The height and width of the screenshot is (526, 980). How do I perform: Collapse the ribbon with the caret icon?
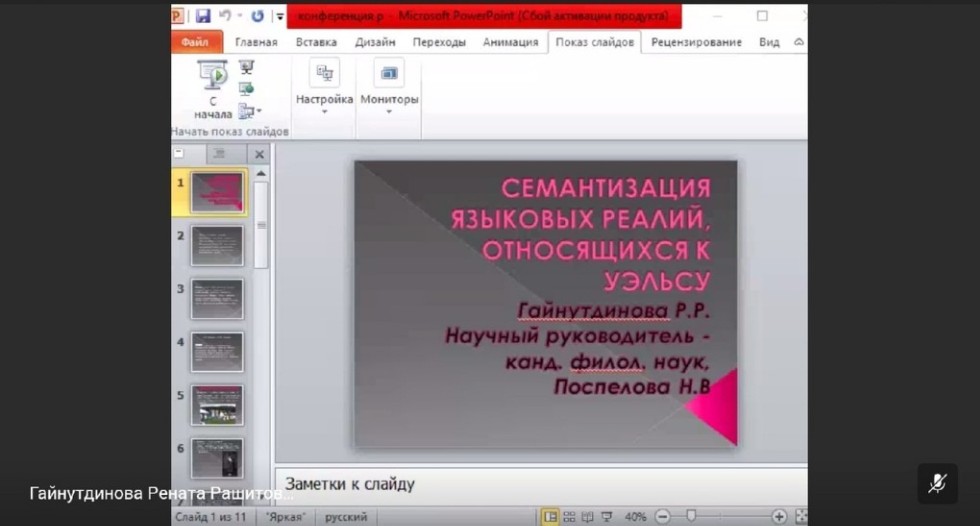799,42
